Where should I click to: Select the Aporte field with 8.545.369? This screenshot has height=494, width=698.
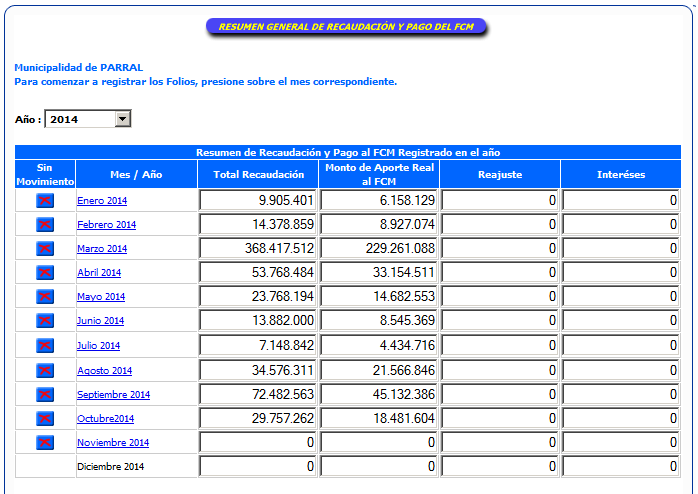click(x=379, y=321)
